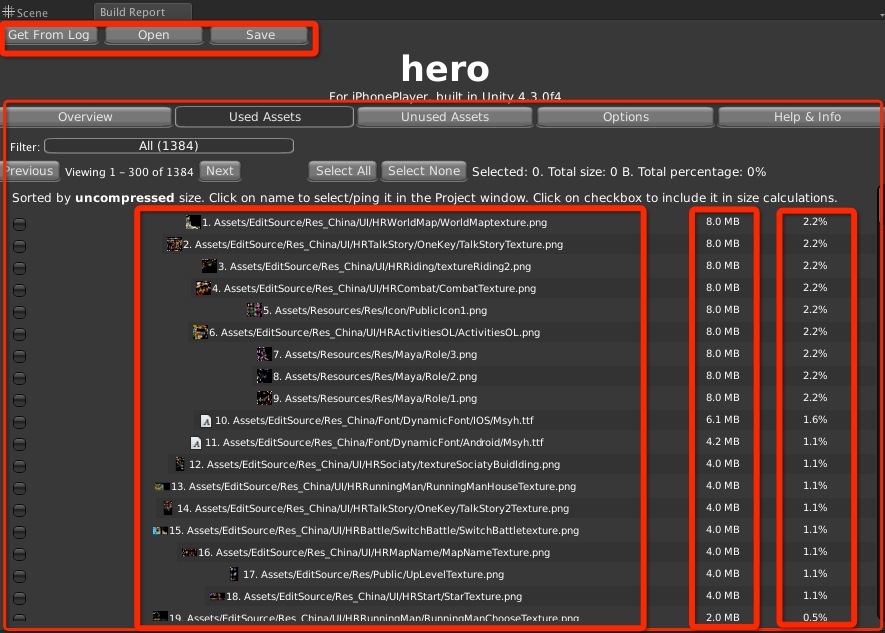Click the CombatTexture.png thumbnail icon
This screenshot has height=633, width=885.
click(203, 288)
